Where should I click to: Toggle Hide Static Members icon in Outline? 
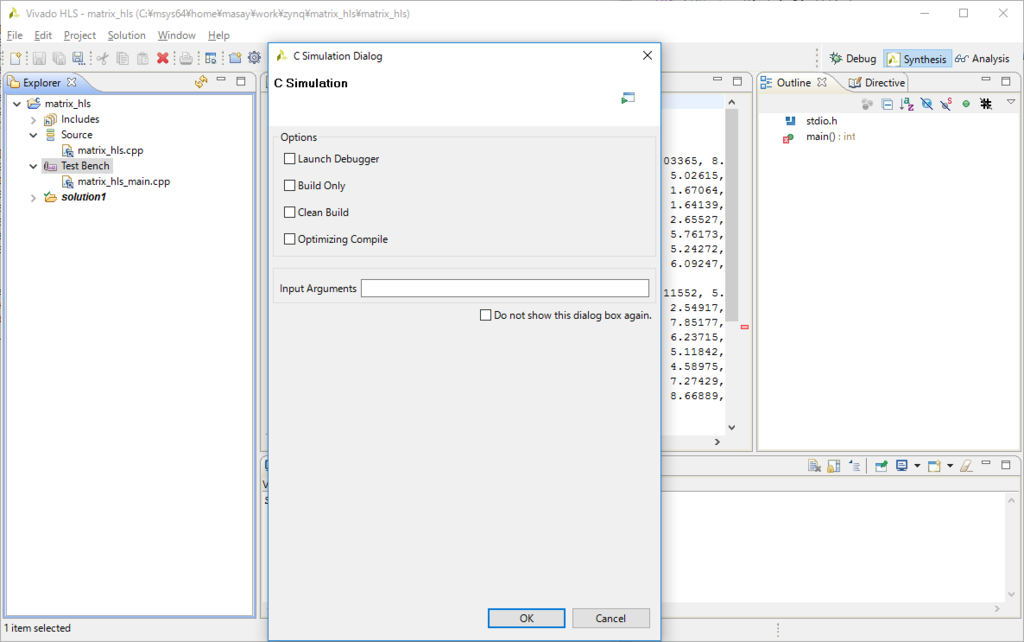[946, 104]
